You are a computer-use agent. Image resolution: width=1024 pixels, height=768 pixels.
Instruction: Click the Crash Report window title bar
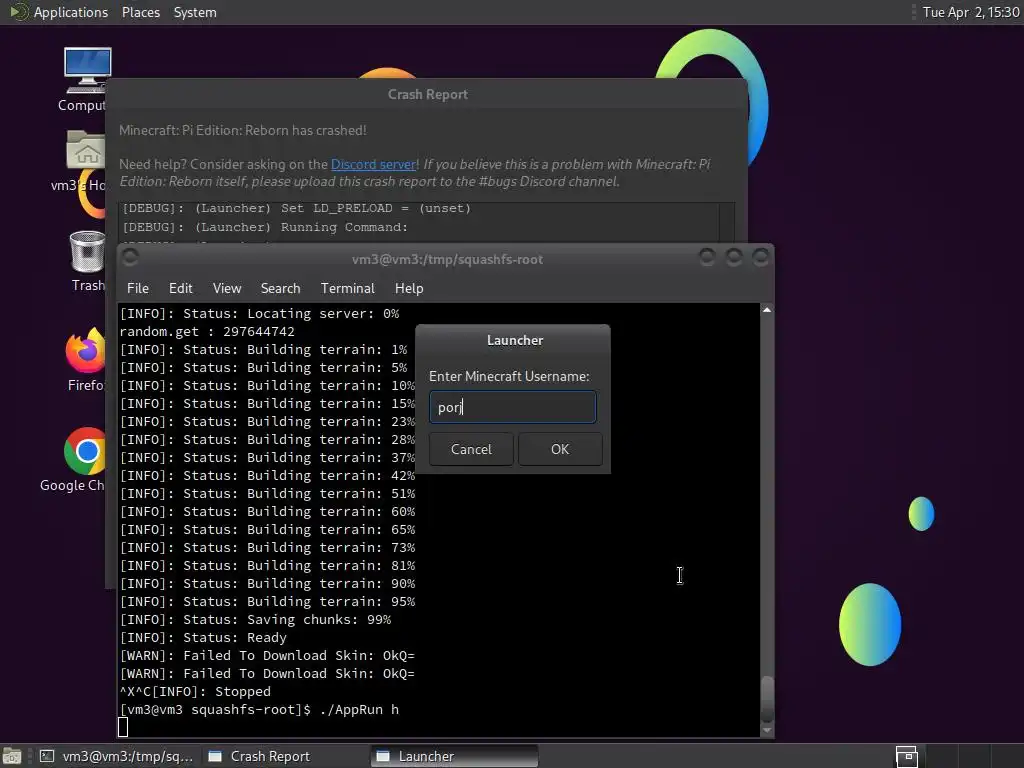pyautogui.click(x=427, y=94)
